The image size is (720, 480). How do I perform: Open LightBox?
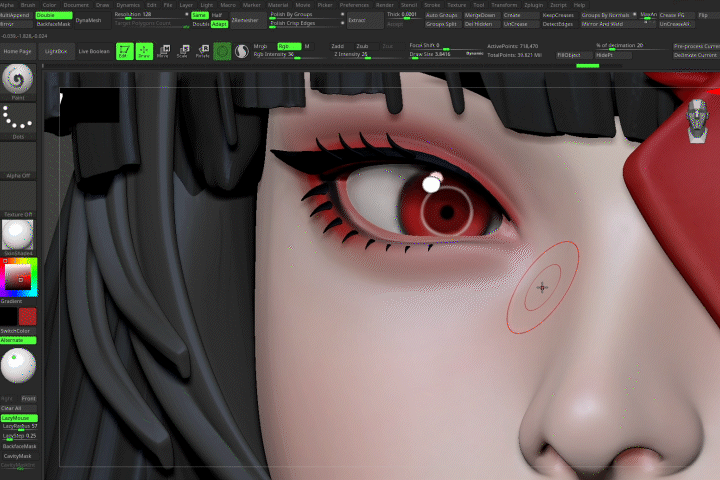[x=56, y=51]
